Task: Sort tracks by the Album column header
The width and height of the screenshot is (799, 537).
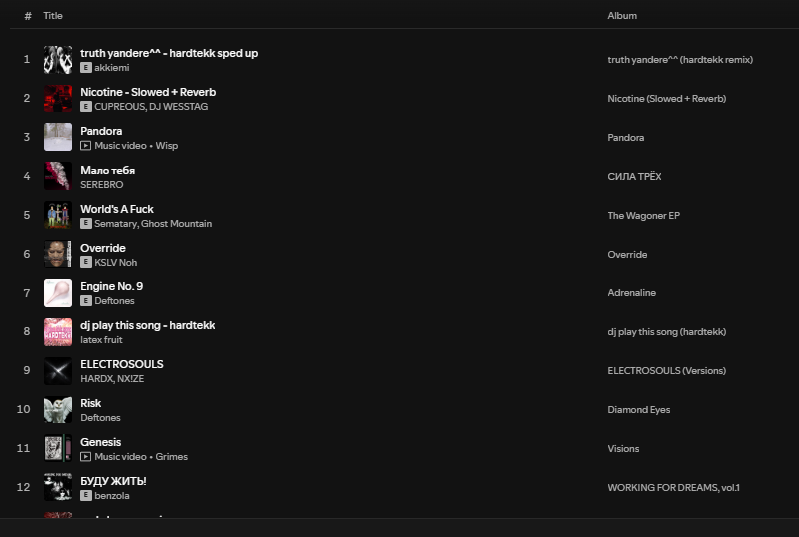Action: pyautogui.click(x=622, y=16)
